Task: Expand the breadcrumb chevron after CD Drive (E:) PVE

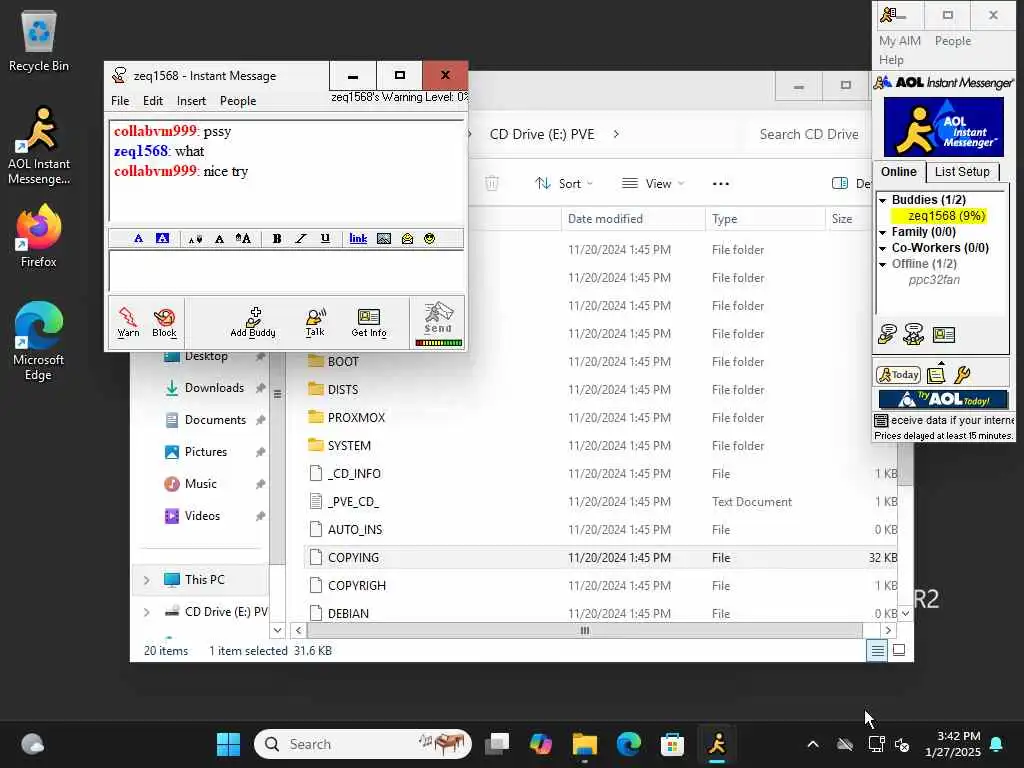Action: coord(616,134)
